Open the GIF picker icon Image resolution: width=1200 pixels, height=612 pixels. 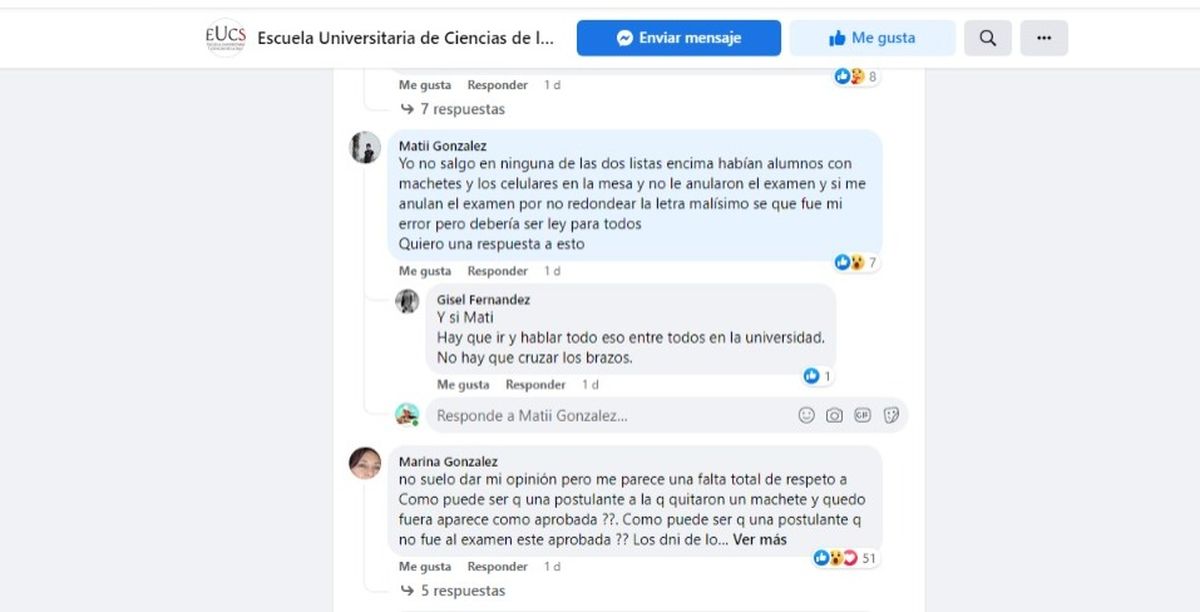pyautogui.click(x=863, y=415)
